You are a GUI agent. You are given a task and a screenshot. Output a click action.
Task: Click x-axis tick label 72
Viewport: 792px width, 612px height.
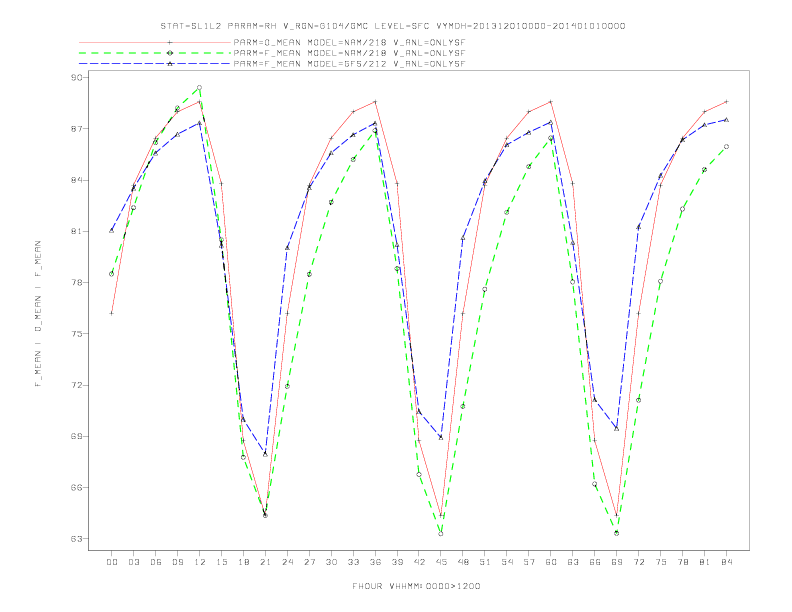(x=639, y=562)
